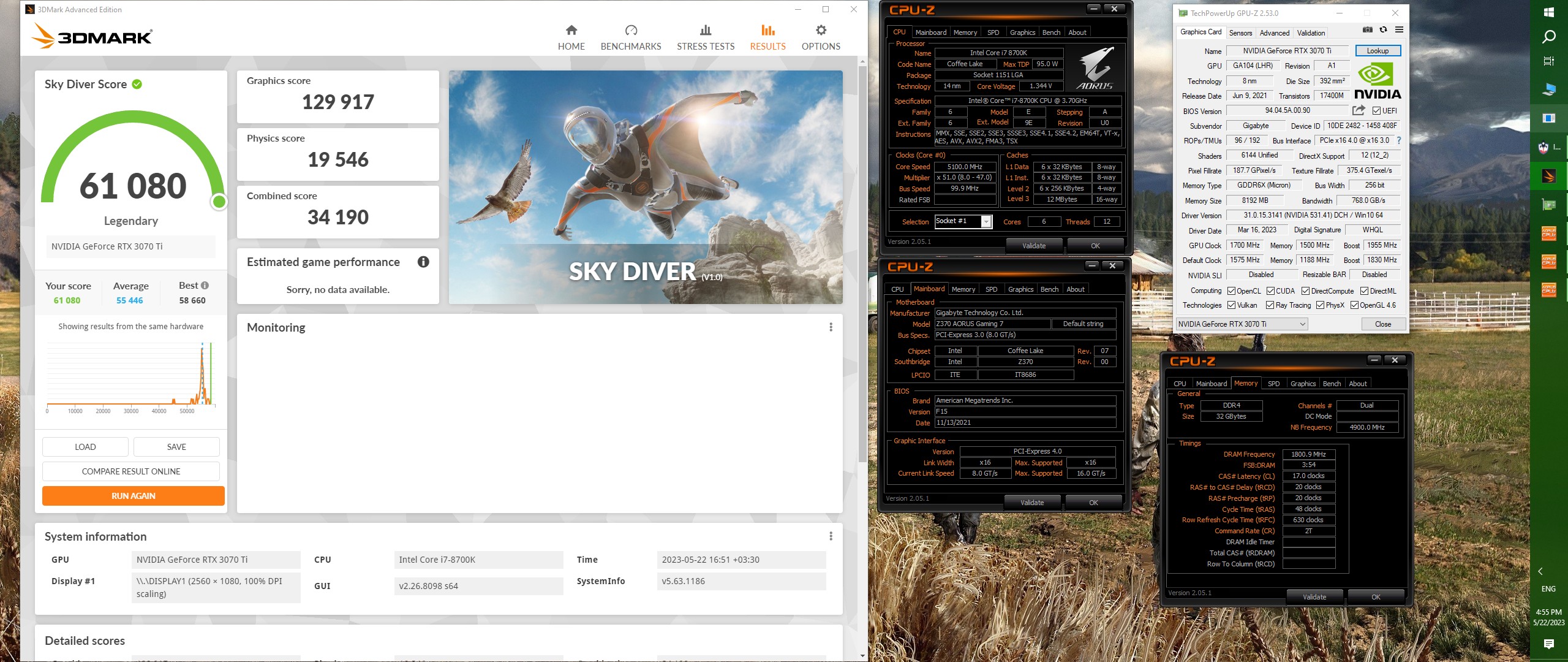Click the orange RUN AGAIN button
1568x662 pixels.
[134, 496]
